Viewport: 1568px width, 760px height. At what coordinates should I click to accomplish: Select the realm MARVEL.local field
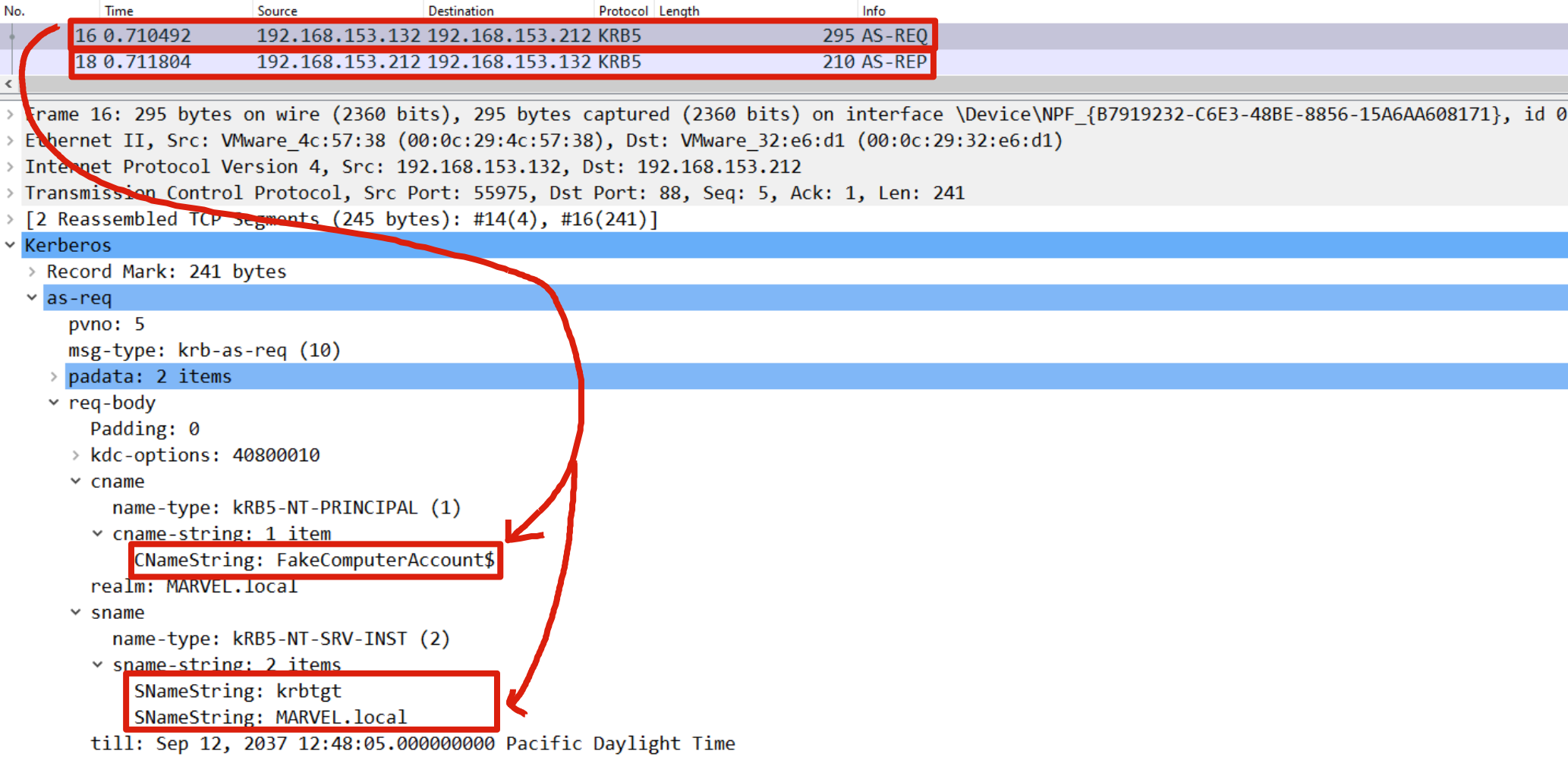[194, 586]
